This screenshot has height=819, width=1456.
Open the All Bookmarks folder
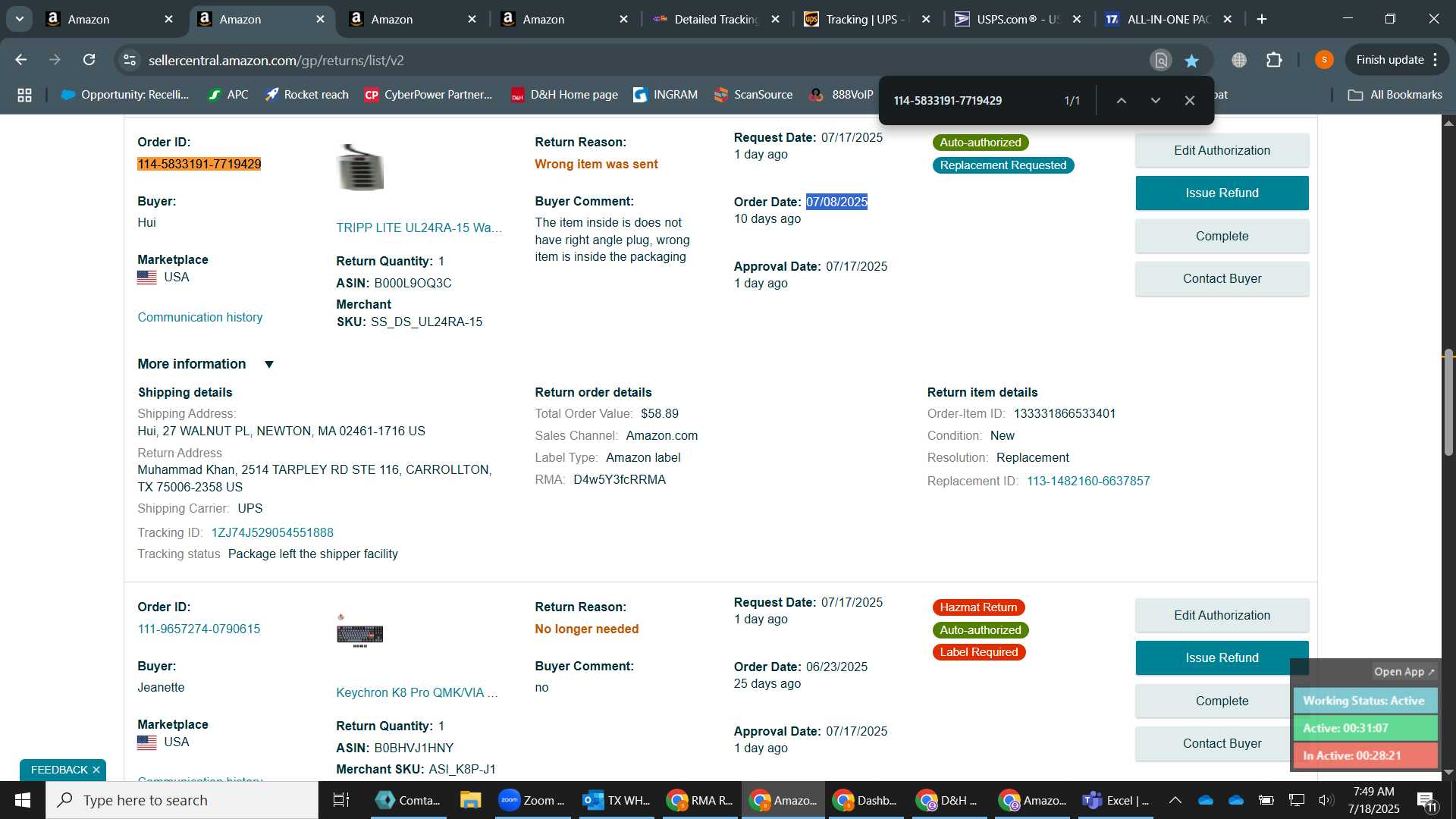pos(1395,95)
